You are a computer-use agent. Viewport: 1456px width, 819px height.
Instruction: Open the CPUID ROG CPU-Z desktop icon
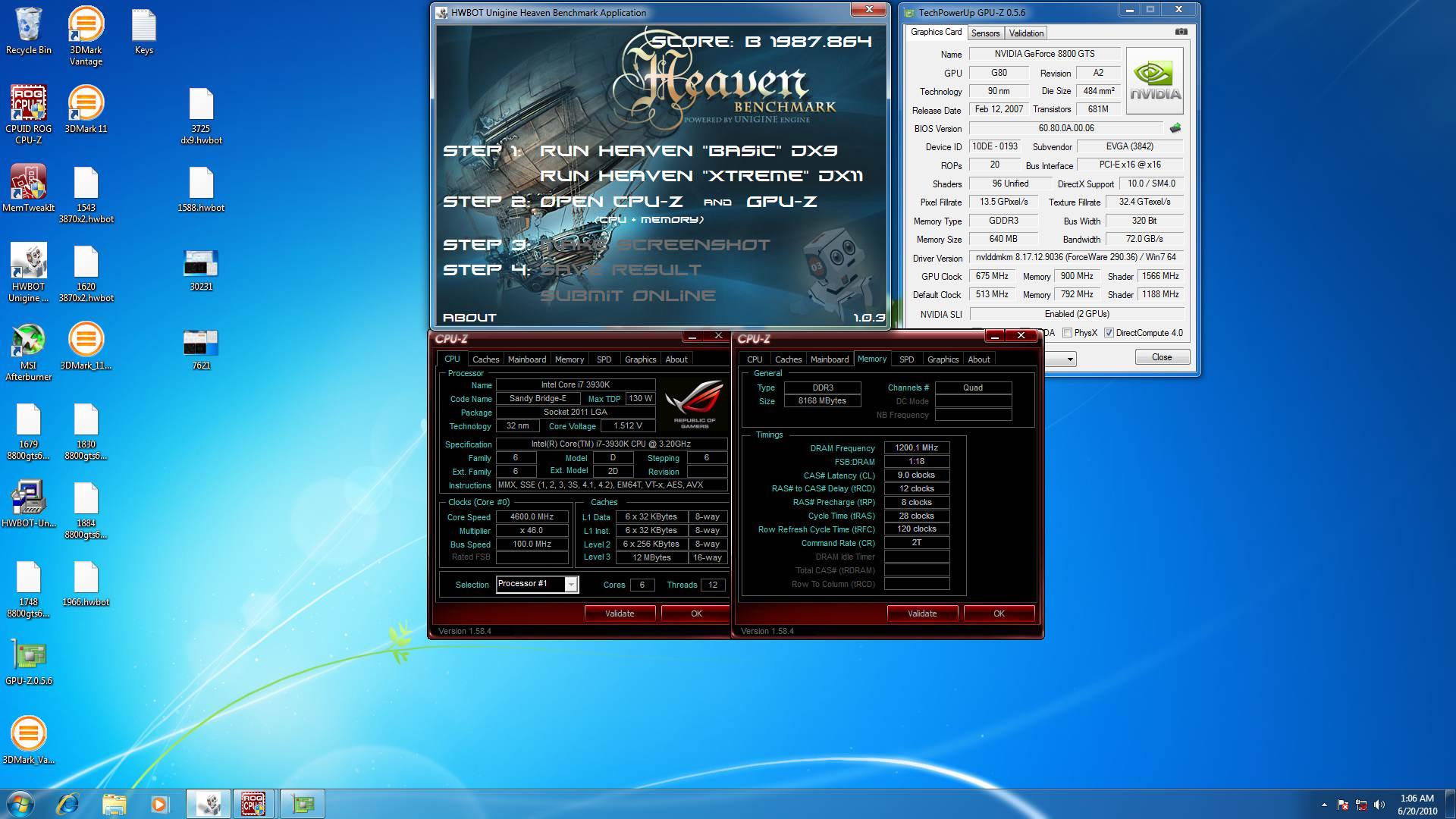pos(28,115)
